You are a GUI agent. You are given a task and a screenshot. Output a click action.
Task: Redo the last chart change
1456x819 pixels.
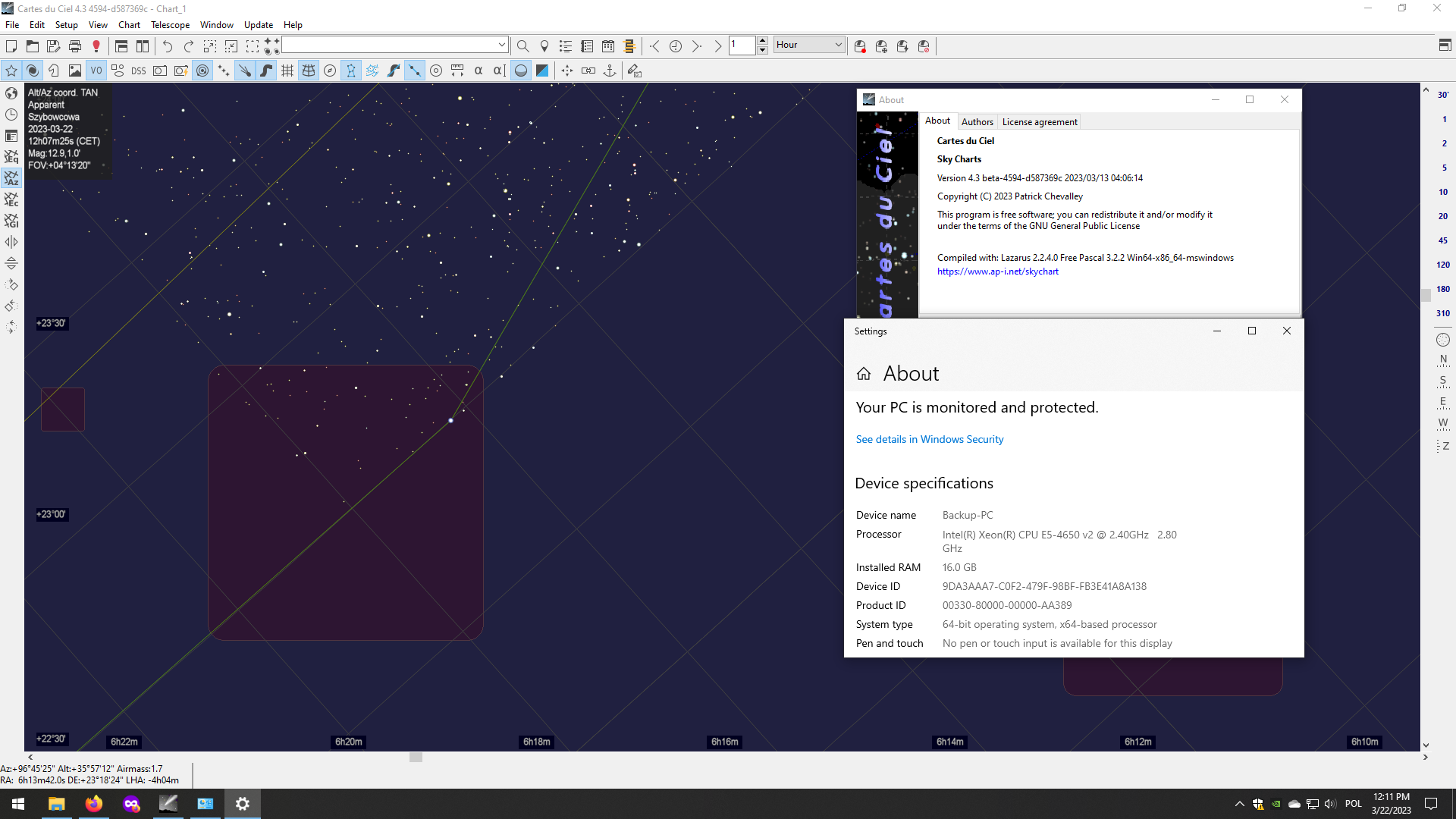click(x=189, y=46)
